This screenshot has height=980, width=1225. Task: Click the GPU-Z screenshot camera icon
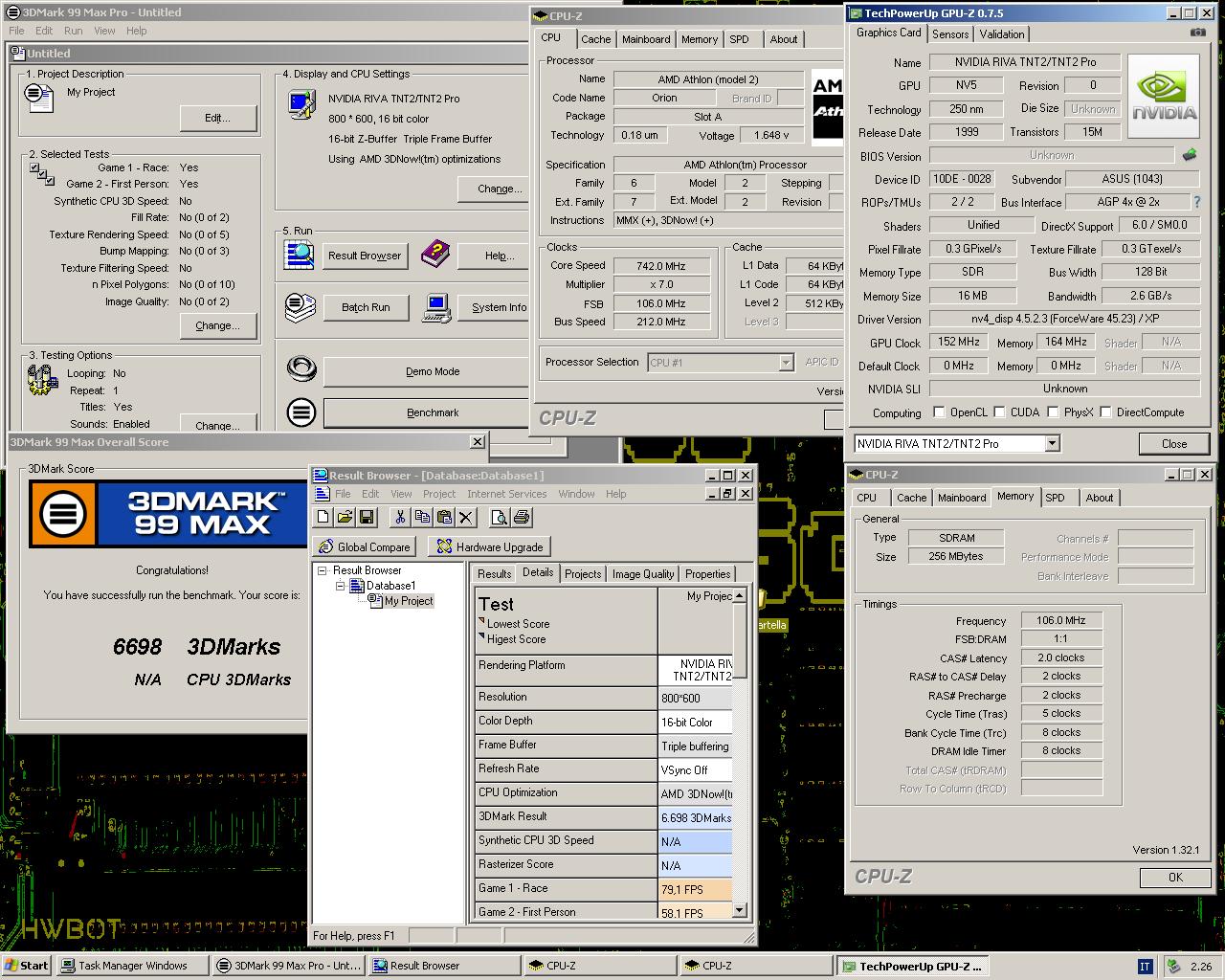[1197, 33]
